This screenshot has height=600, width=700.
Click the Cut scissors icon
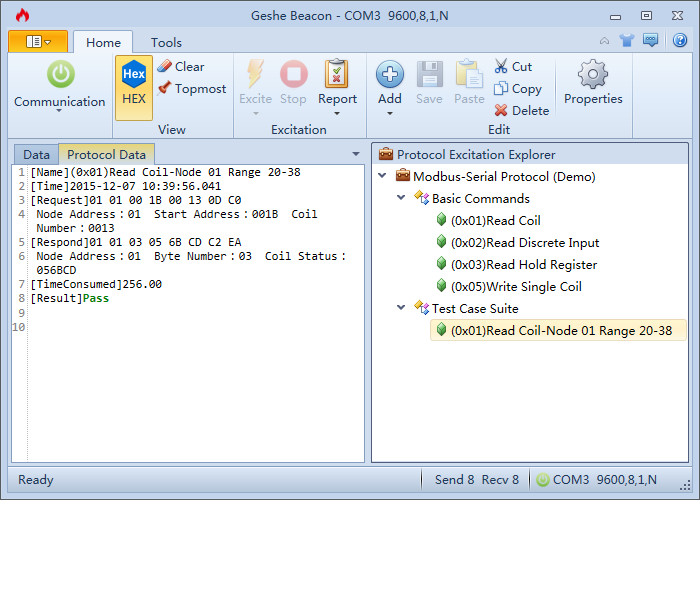click(x=500, y=67)
